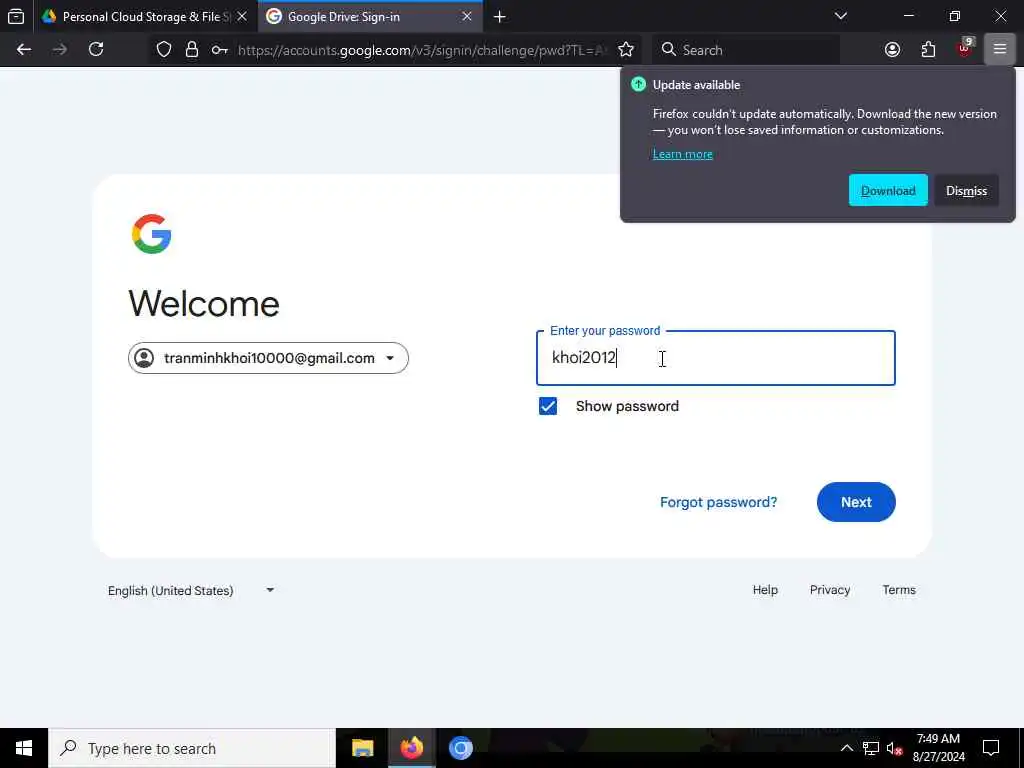This screenshot has height=768, width=1024.
Task: Open the tracking protection shield icon
Action: 164,50
